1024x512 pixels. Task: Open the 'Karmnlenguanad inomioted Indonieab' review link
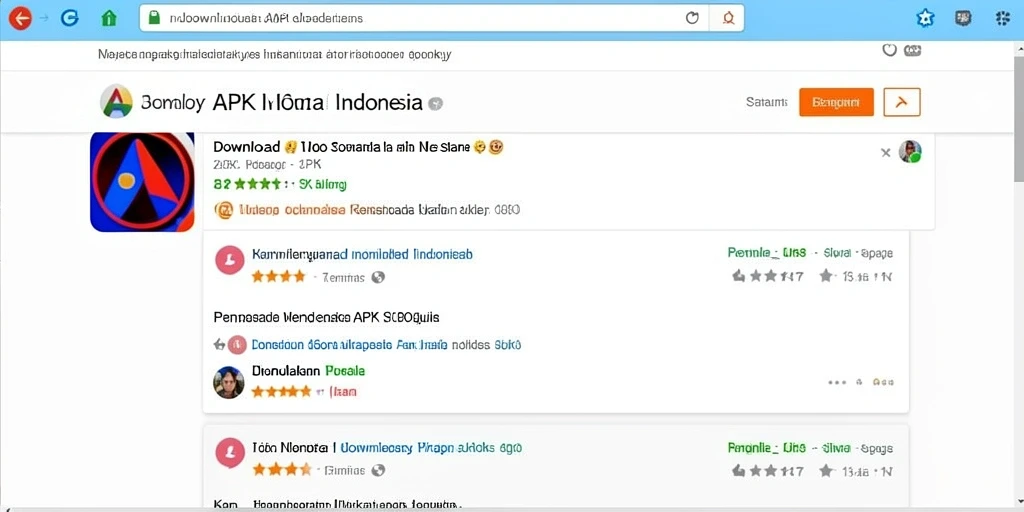[362, 254]
